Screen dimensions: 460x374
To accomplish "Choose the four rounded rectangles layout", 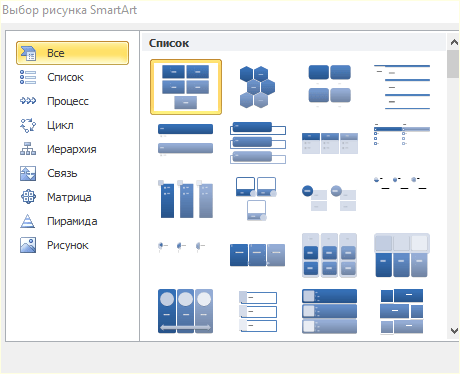I will click(x=330, y=86).
